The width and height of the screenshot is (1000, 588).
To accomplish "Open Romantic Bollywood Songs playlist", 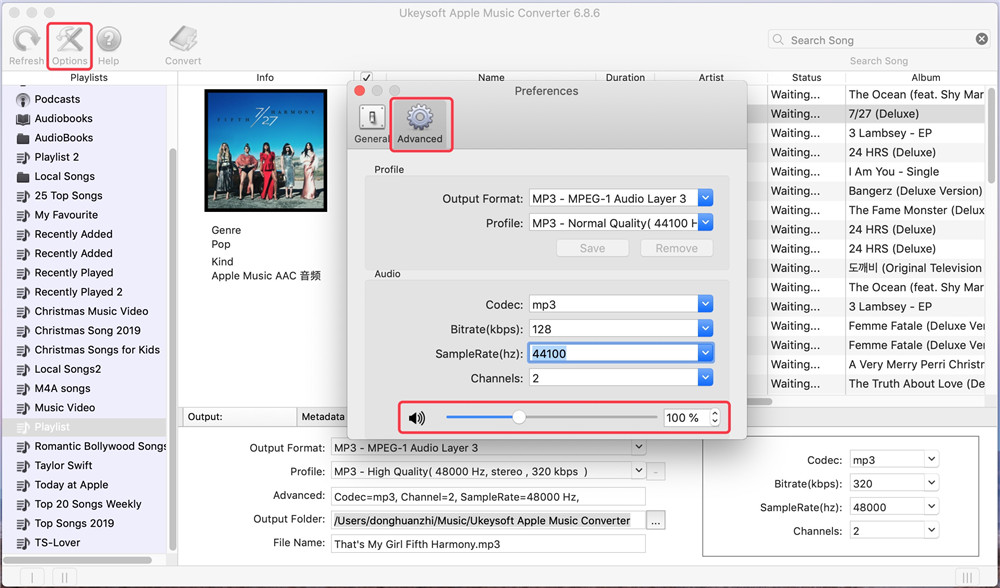I will 89,446.
